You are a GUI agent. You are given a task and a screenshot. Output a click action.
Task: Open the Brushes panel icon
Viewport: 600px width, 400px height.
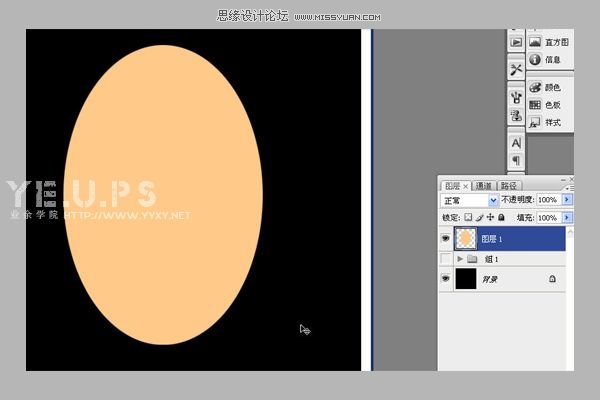click(x=516, y=97)
